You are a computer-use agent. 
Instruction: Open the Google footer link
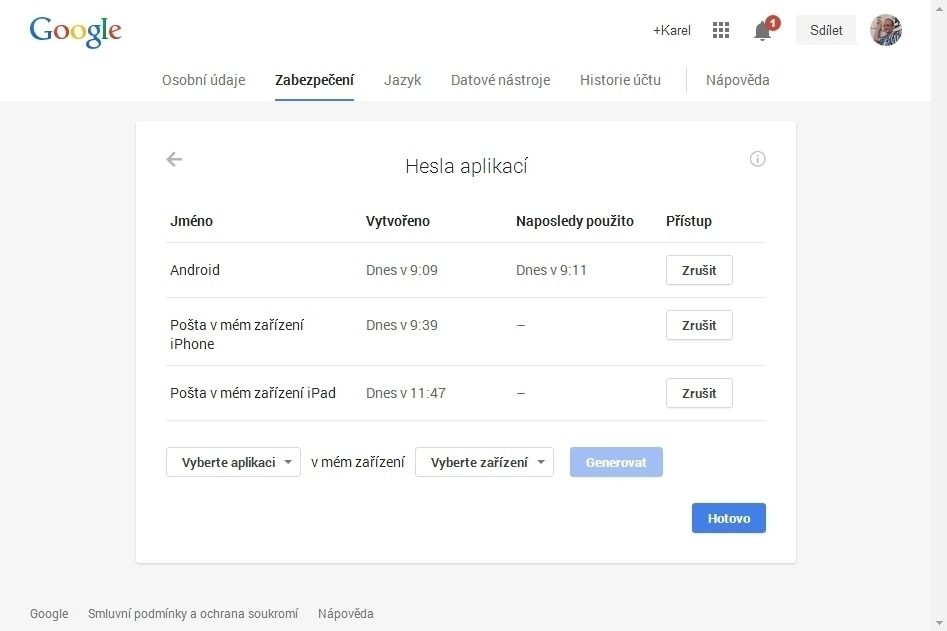click(x=49, y=613)
